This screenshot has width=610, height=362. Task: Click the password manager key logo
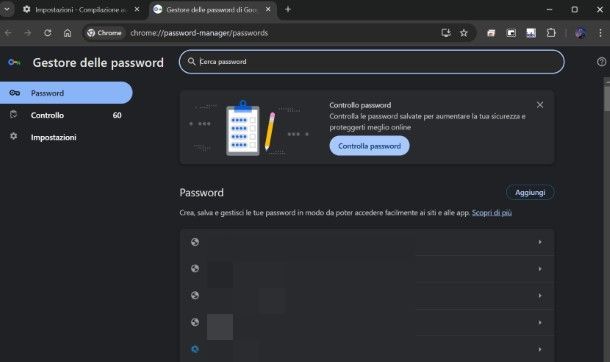14,62
